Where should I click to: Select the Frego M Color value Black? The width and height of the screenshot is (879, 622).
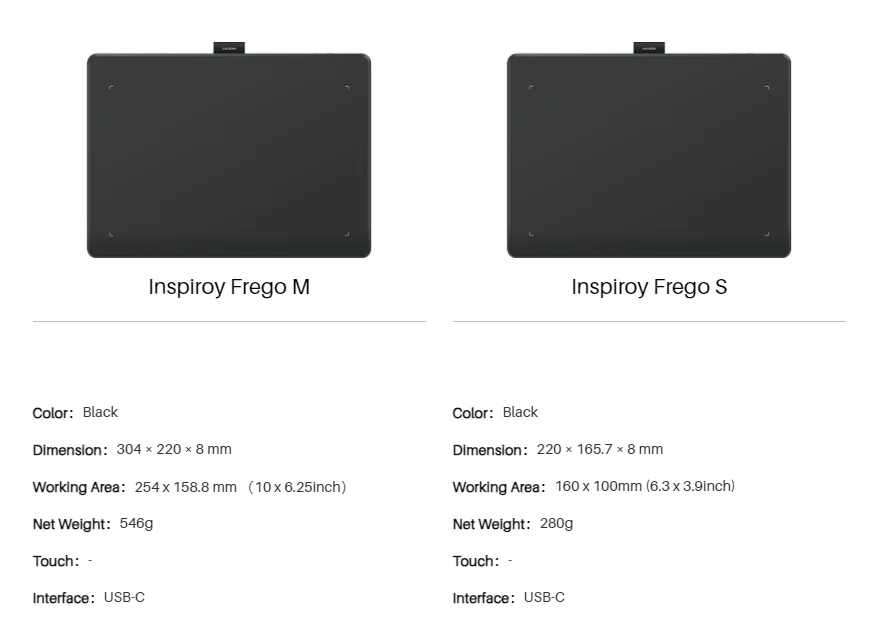[100, 412]
